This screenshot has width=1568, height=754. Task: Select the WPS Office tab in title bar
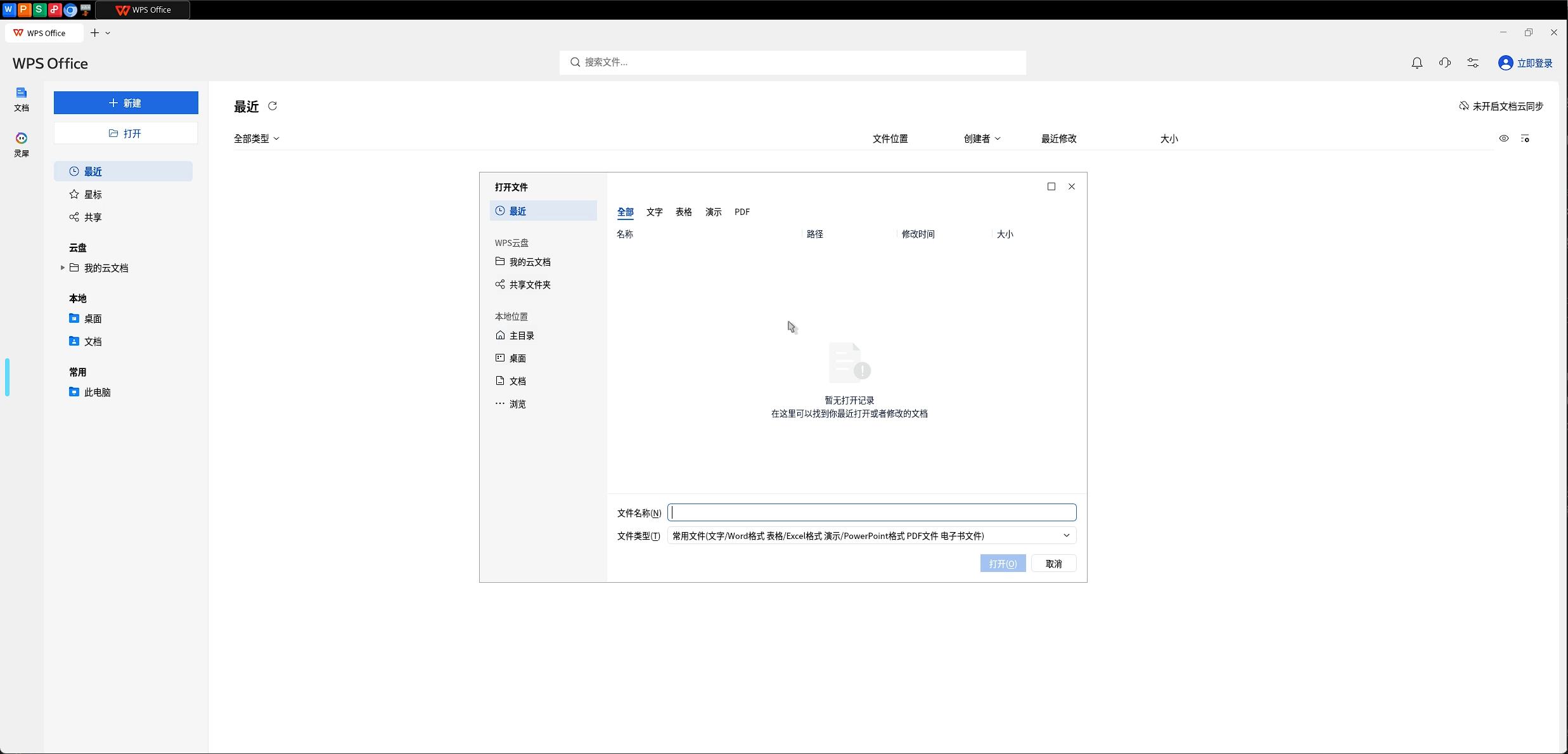(x=44, y=33)
